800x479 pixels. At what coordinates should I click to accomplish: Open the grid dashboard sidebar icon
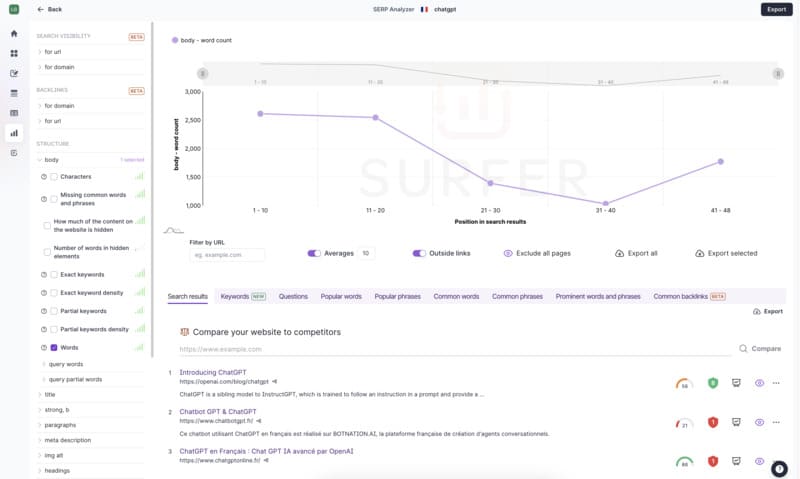pyautogui.click(x=14, y=54)
